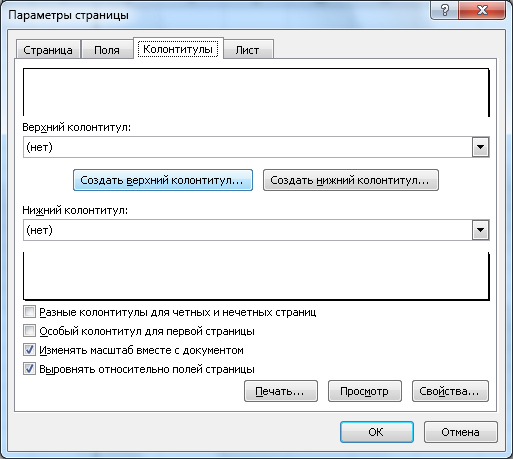Expand the Верхний колонтитул dropdown arrow
The width and height of the screenshot is (513, 459).
coord(480,147)
